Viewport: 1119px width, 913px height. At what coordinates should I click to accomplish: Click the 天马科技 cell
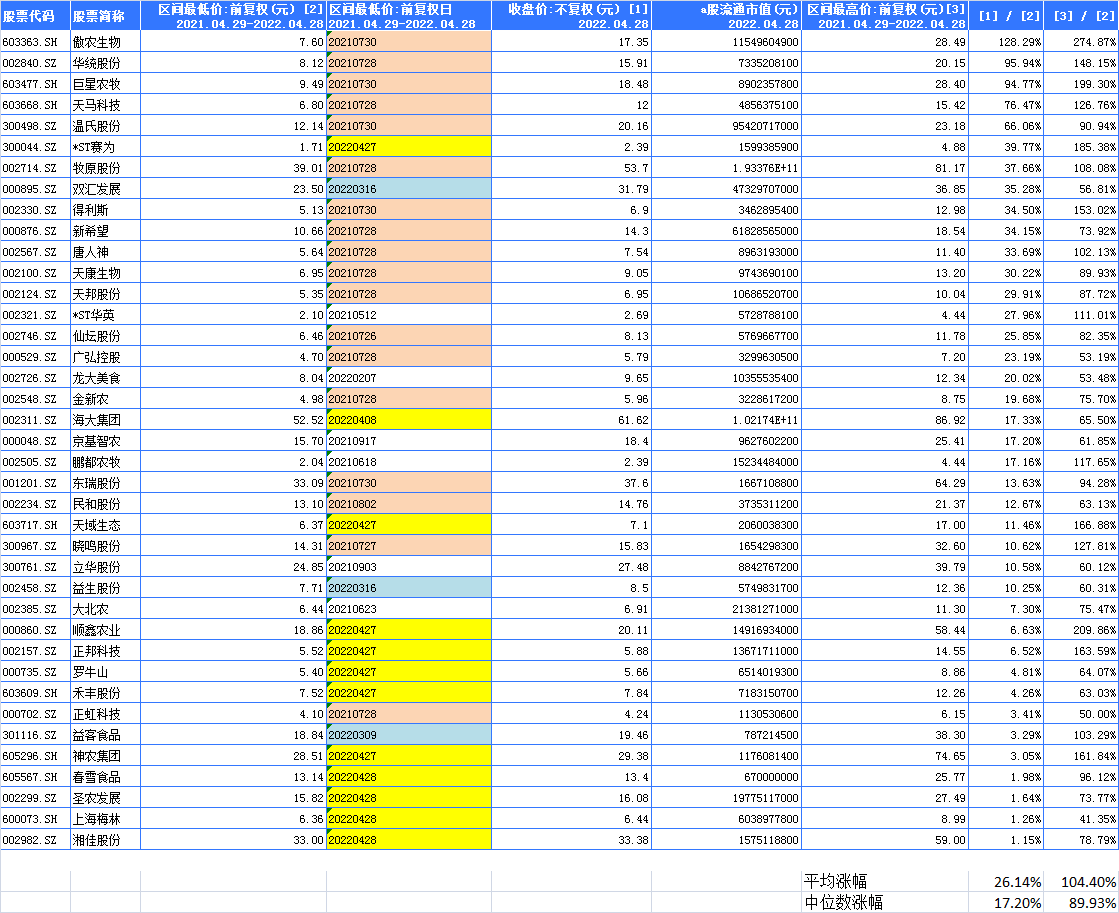(106, 105)
